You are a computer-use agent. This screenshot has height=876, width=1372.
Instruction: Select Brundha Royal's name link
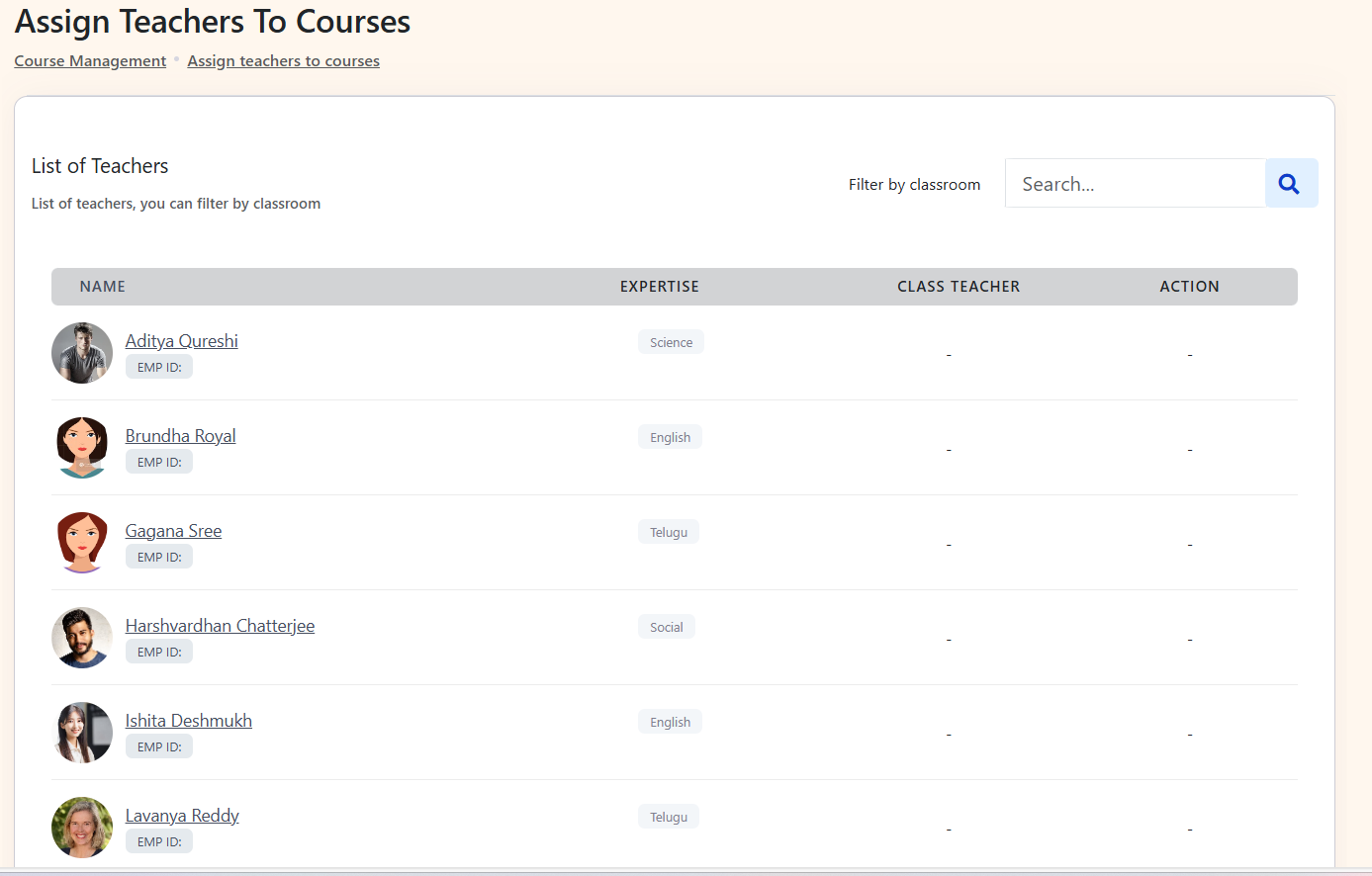coord(180,436)
